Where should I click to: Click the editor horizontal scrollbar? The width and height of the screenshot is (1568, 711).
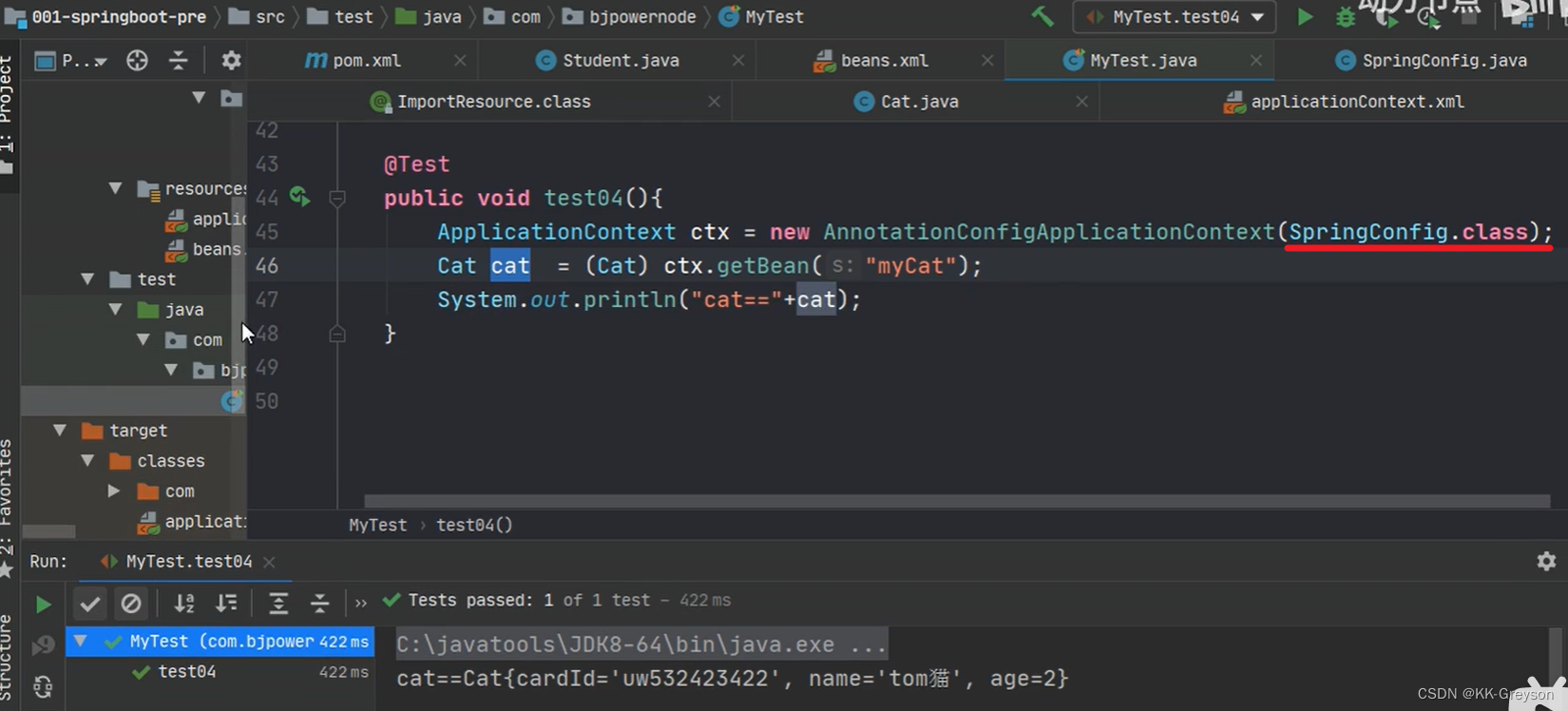tap(957, 501)
